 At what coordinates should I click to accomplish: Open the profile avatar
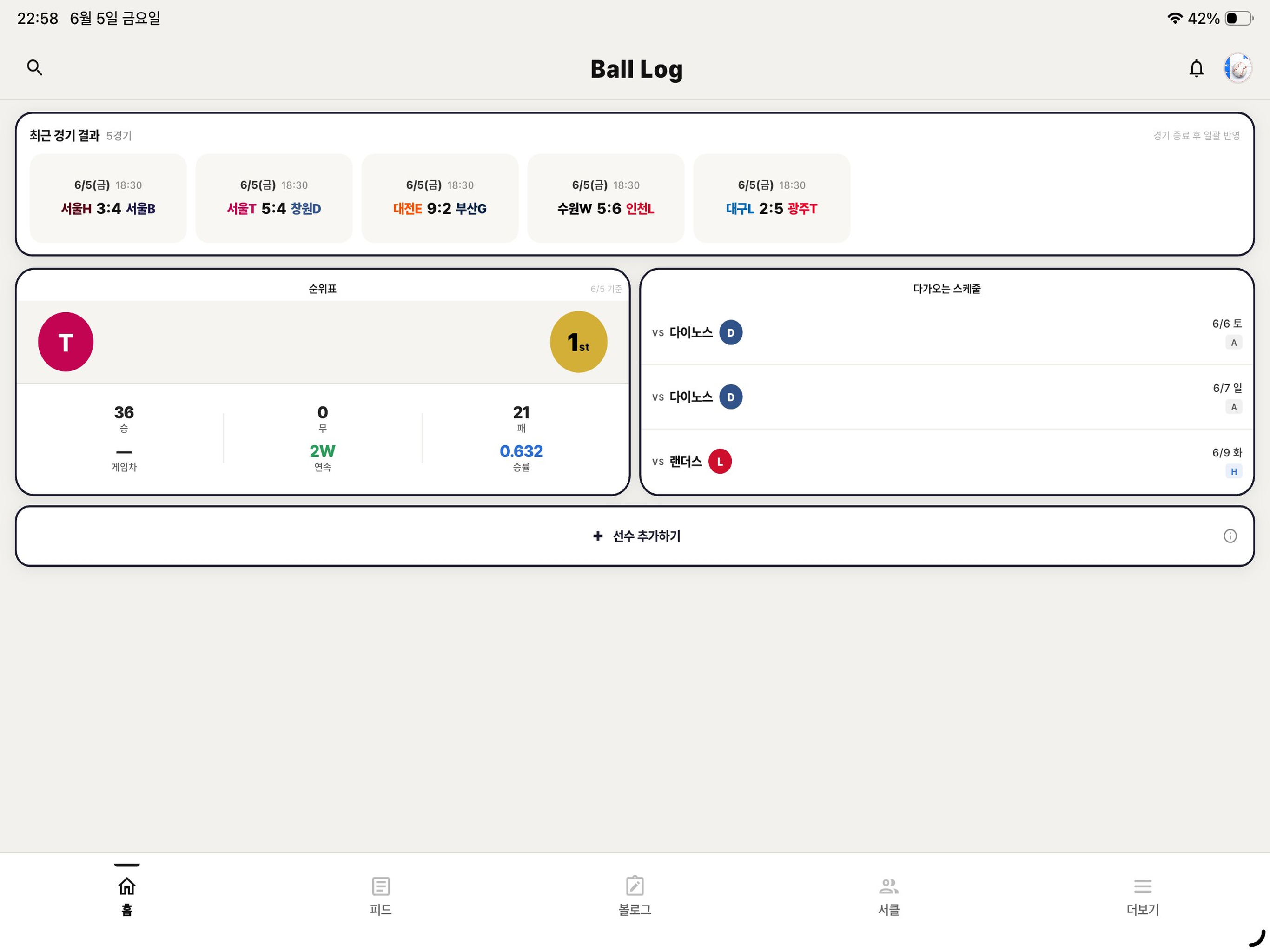(x=1237, y=68)
